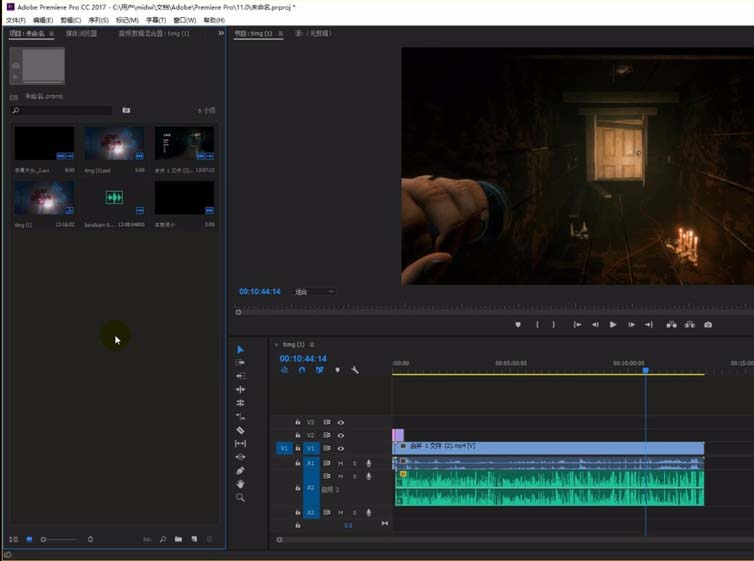Go to In point
754x561 pixels.
[x=577, y=325]
